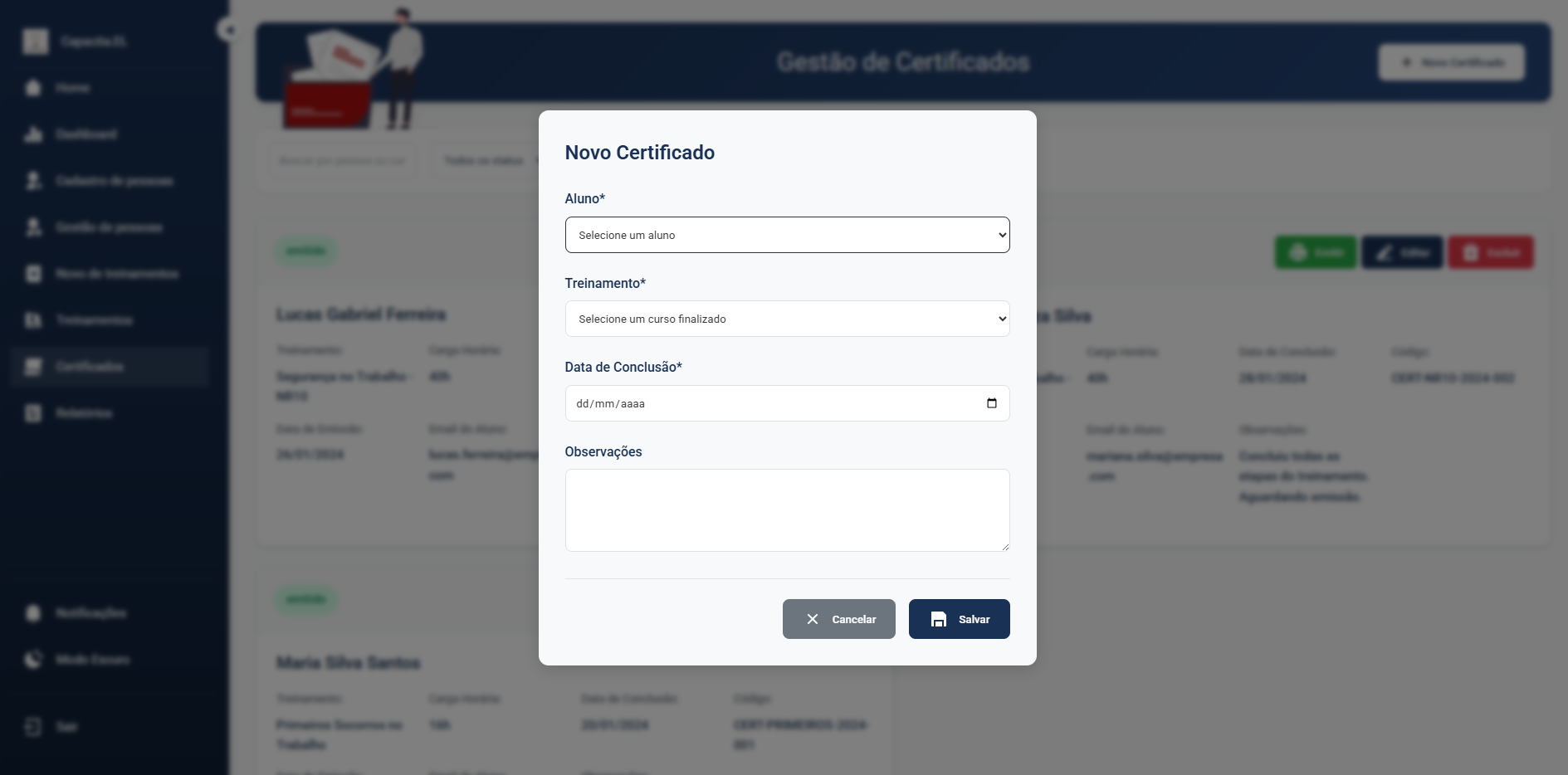Click the red Excluir button on certificate card
This screenshot has height=775, width=1568.
click(x=1491, y=252)
